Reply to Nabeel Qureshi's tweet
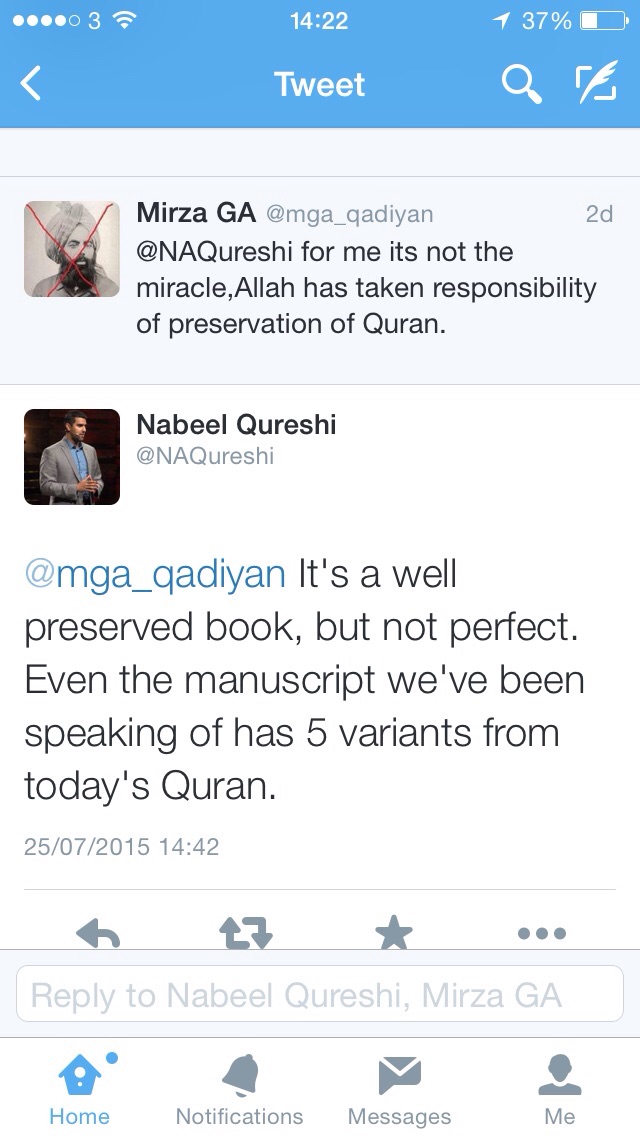This screenshot has height=1136, width=640. click(x=98, y=935)
